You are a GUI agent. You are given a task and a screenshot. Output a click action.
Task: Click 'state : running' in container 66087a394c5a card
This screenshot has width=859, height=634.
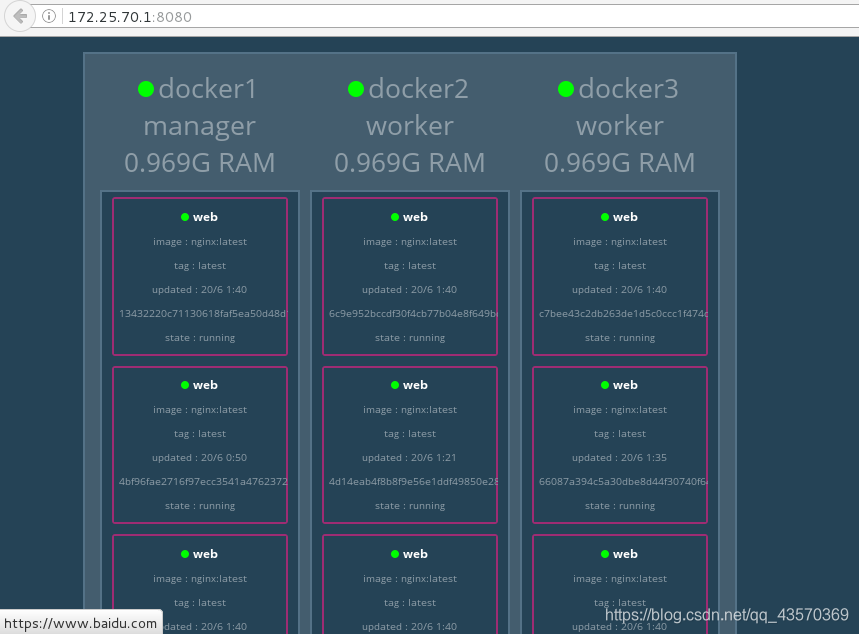pos(620,506)
